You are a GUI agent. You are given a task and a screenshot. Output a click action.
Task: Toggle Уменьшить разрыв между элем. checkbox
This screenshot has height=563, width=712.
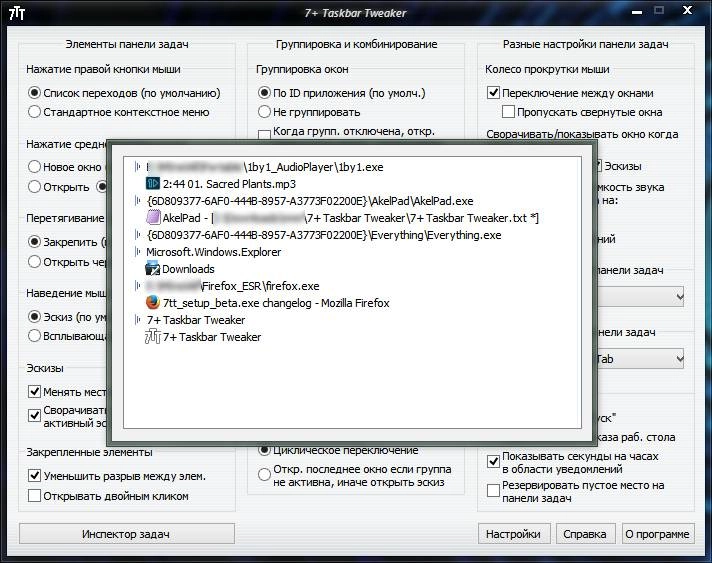(35, 475)
